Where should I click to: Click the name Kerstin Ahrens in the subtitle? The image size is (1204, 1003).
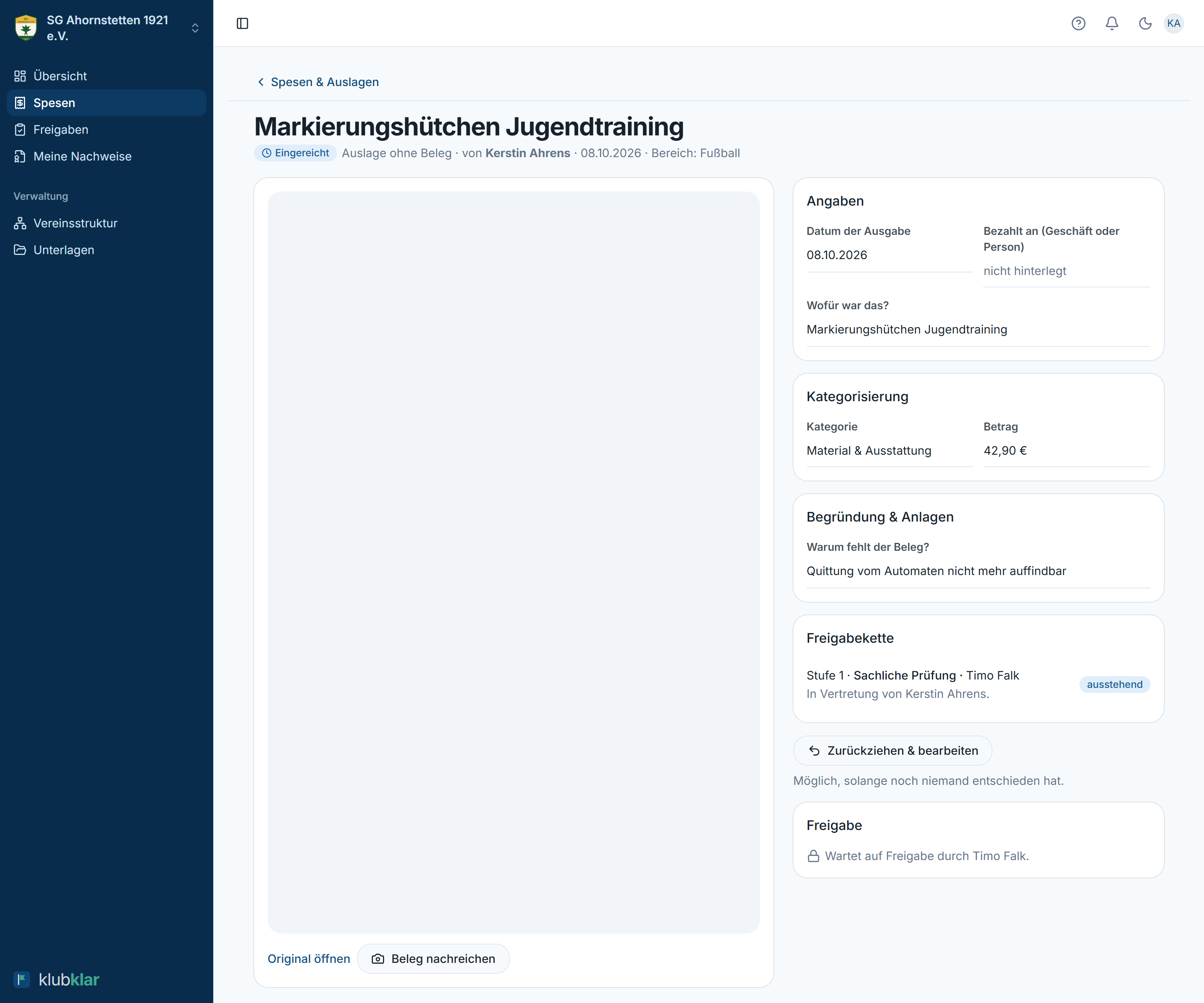[528, 153]
